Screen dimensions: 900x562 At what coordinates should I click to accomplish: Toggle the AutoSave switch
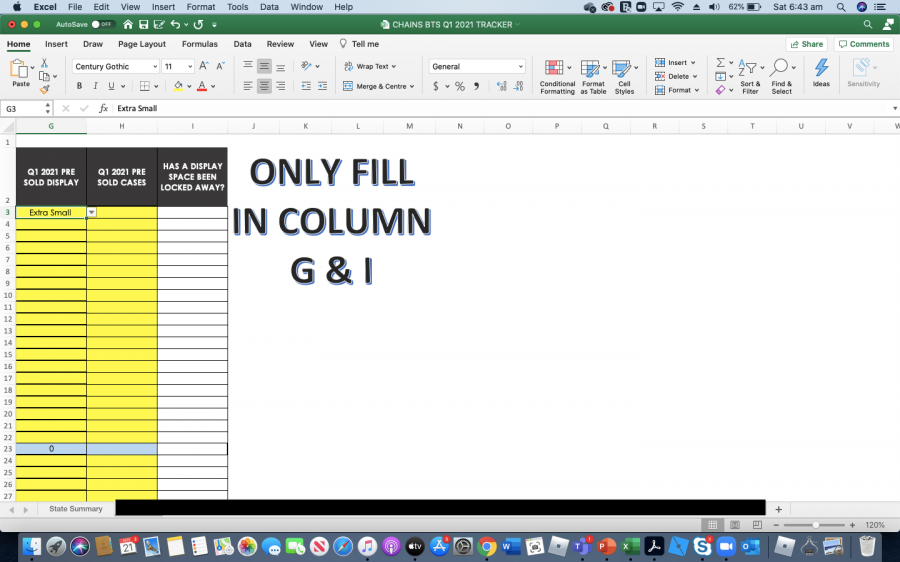pyautogui.click(x=103, y=24)
